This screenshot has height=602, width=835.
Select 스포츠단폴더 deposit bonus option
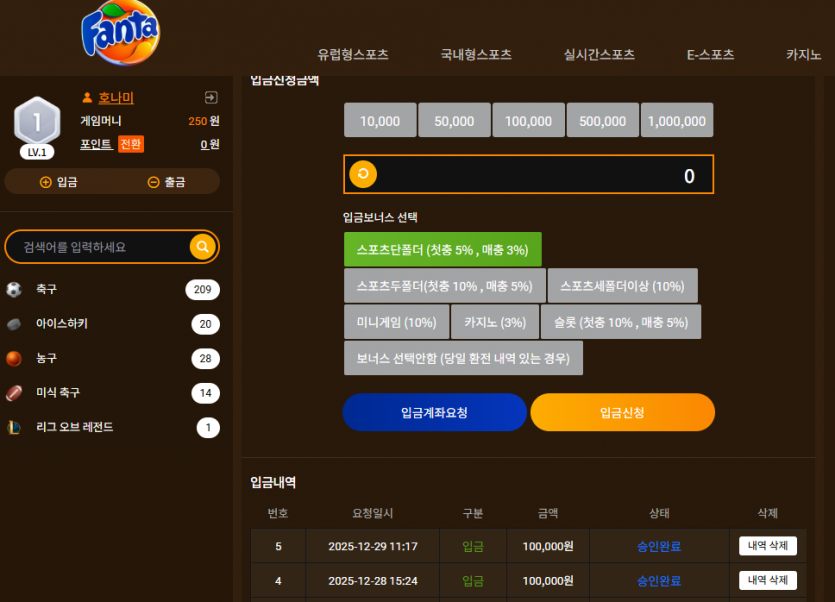(443, 249)
